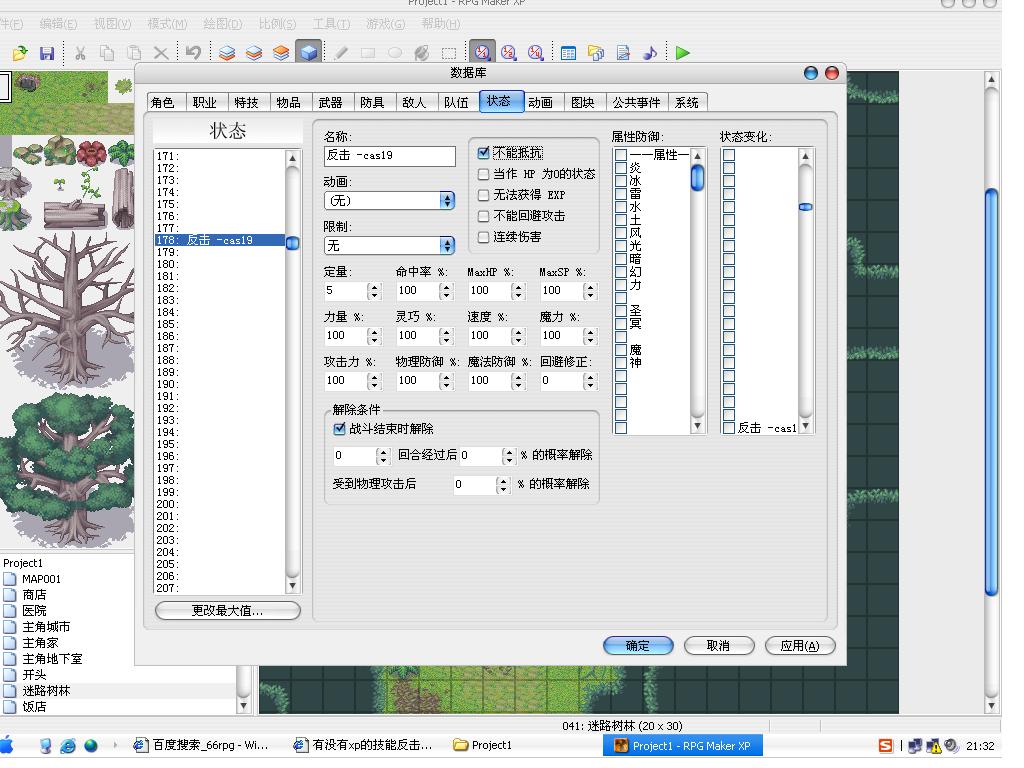Select the Ellipse drawing tool
The height and width of the screenshot is (768, 1024).
point(395,53)
